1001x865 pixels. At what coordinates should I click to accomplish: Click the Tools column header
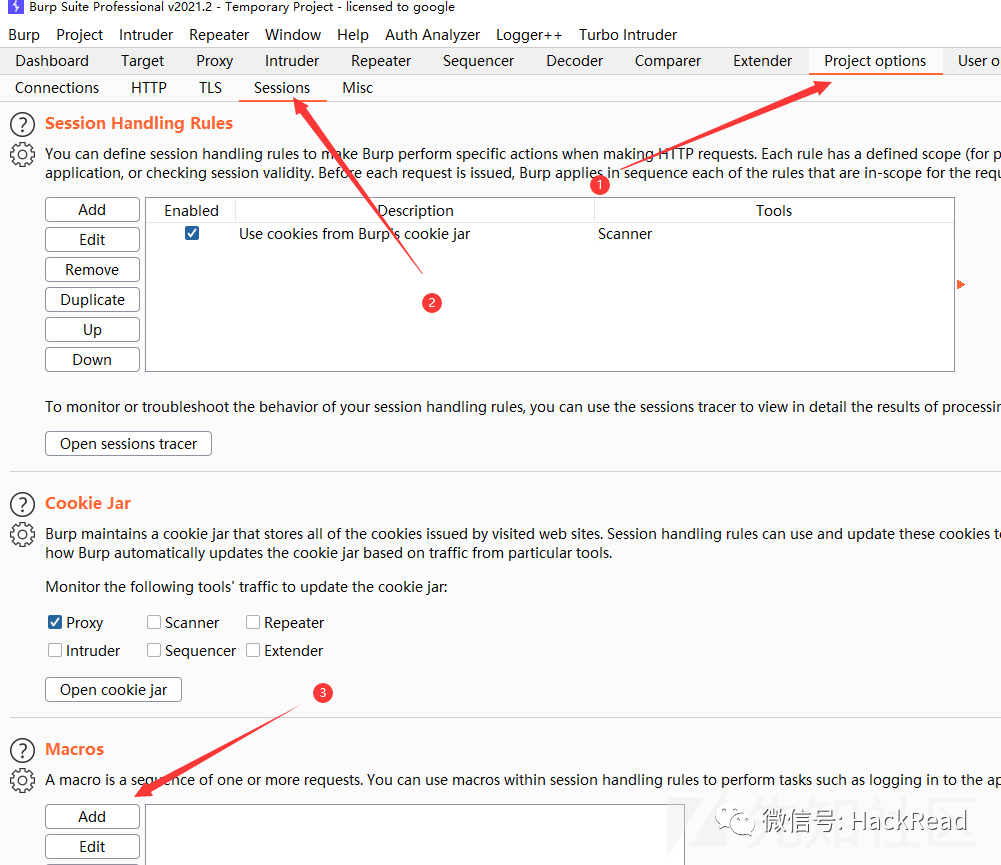(x=774, y=211)
